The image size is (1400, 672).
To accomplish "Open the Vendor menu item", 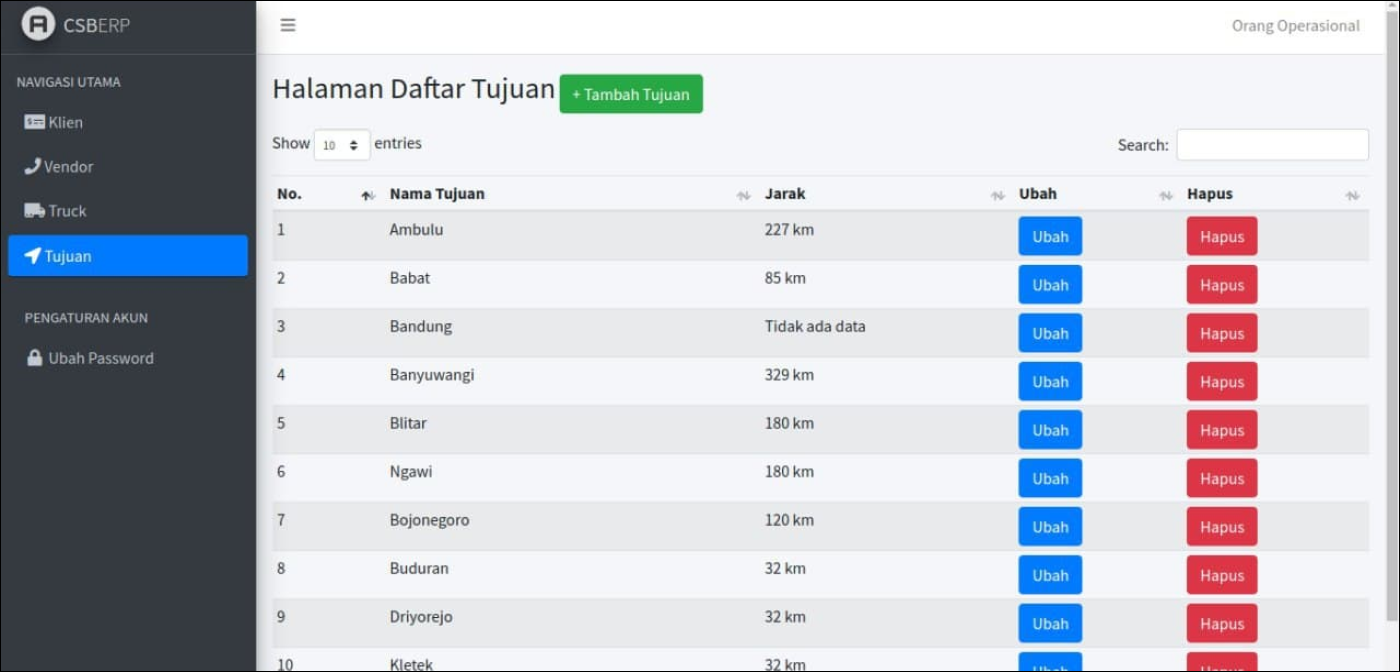I will tap(68, 167).
